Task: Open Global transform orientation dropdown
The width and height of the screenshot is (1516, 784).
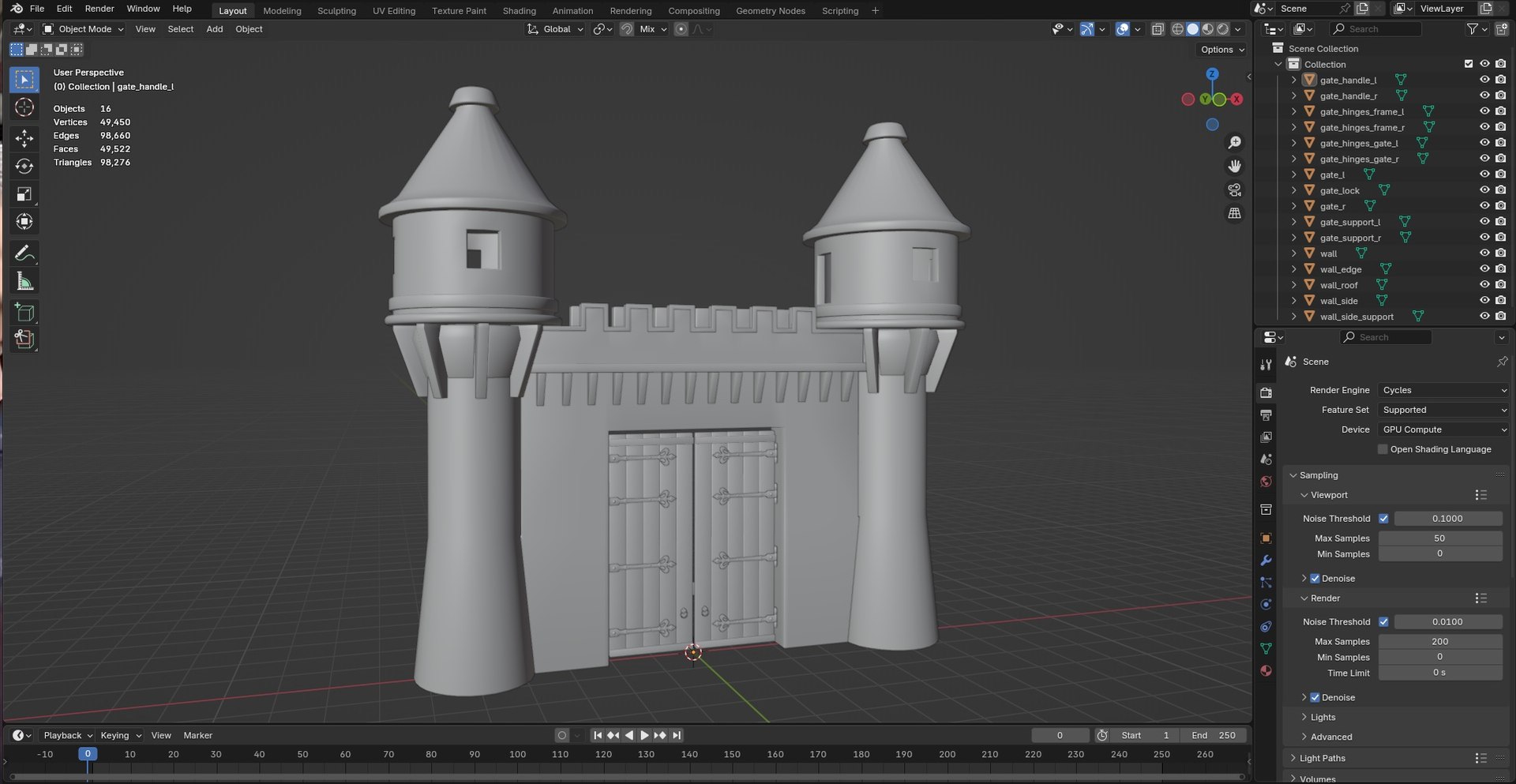Action: pyautogui.click(x=556, y=29)
